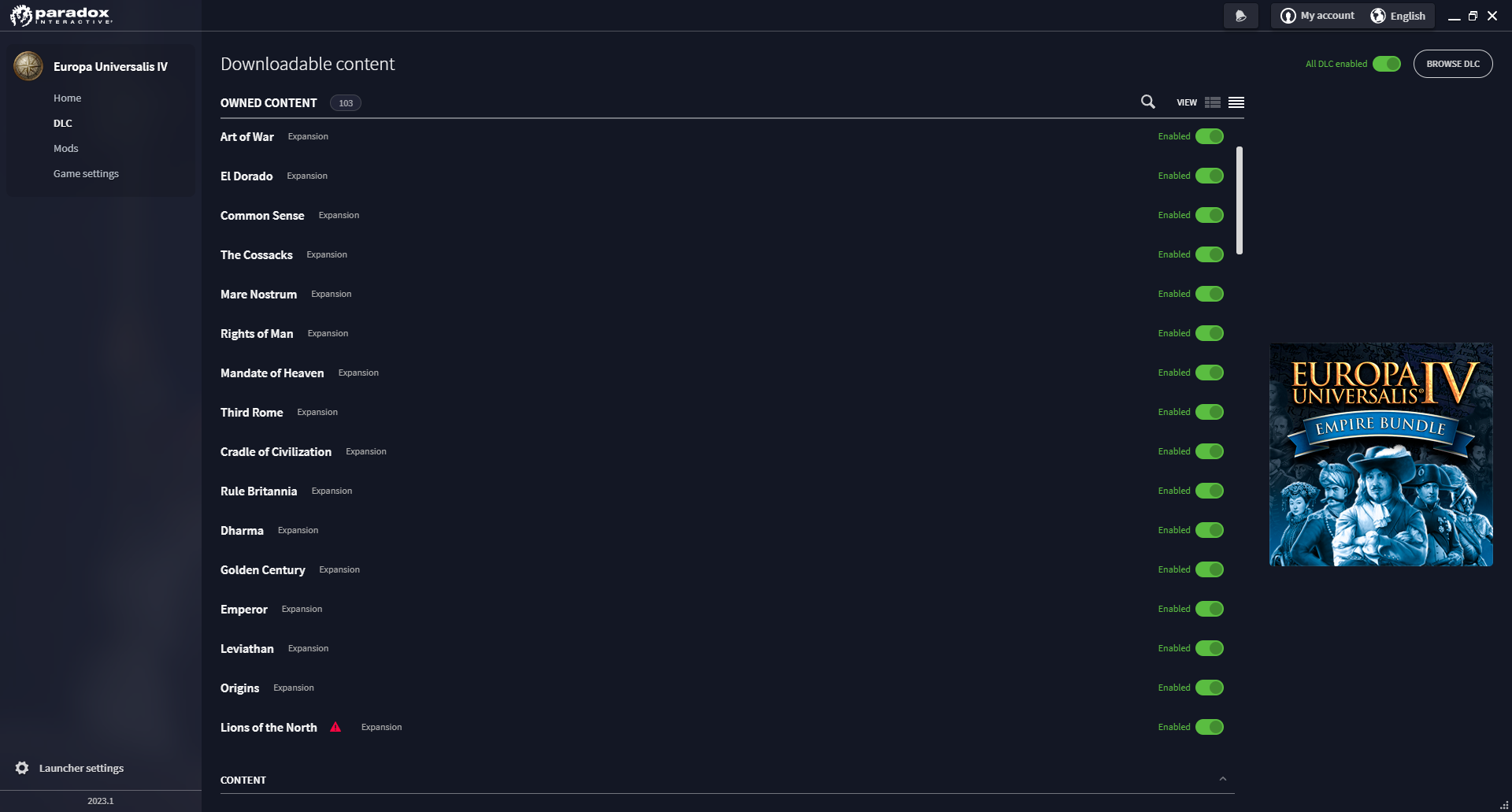This screenshot has width=1512, height=812.
Task: Switch to list view layout icon
Action: pyautogui.click(x=1236, y=102)
